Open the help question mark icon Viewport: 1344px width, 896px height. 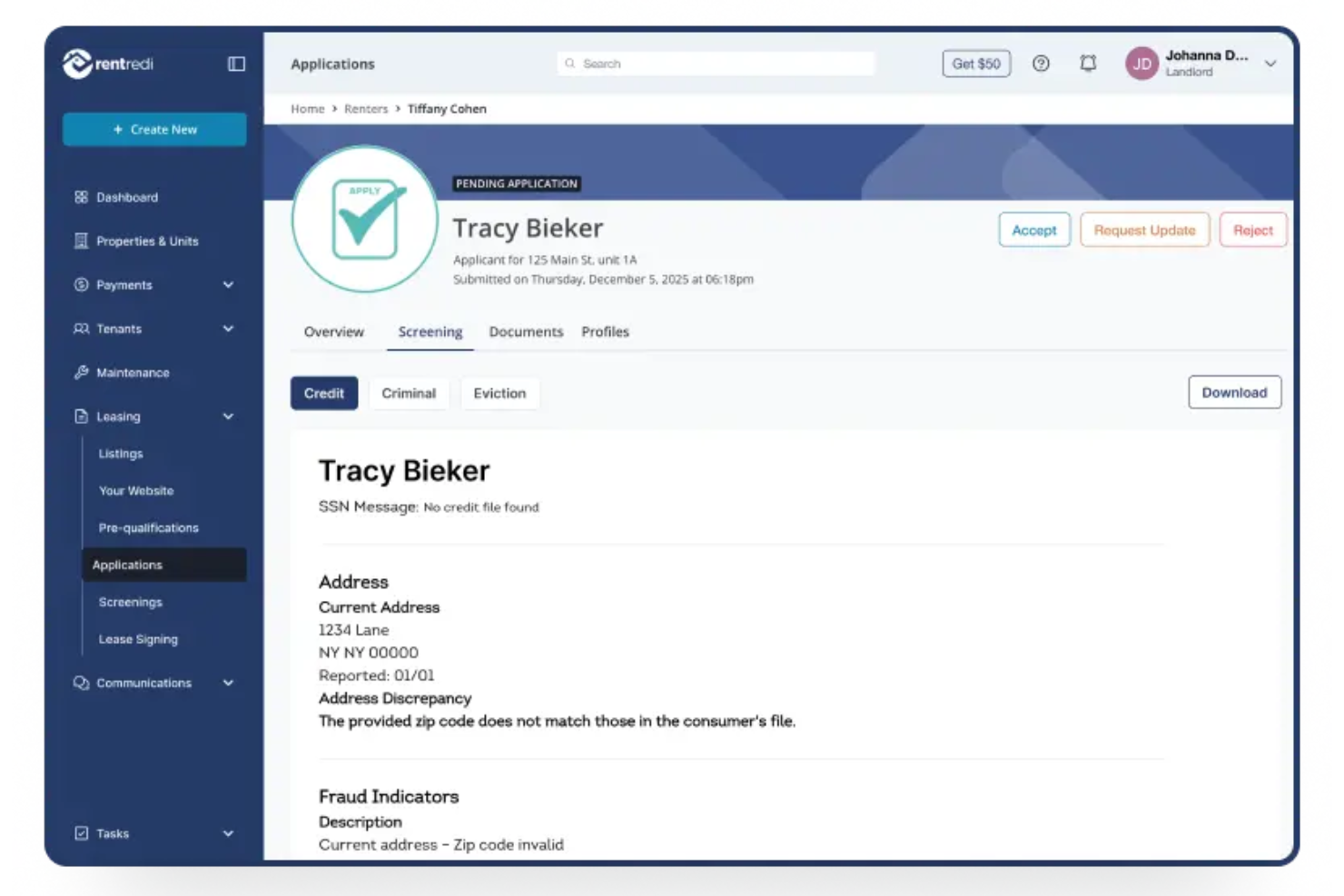point(1041,64)
